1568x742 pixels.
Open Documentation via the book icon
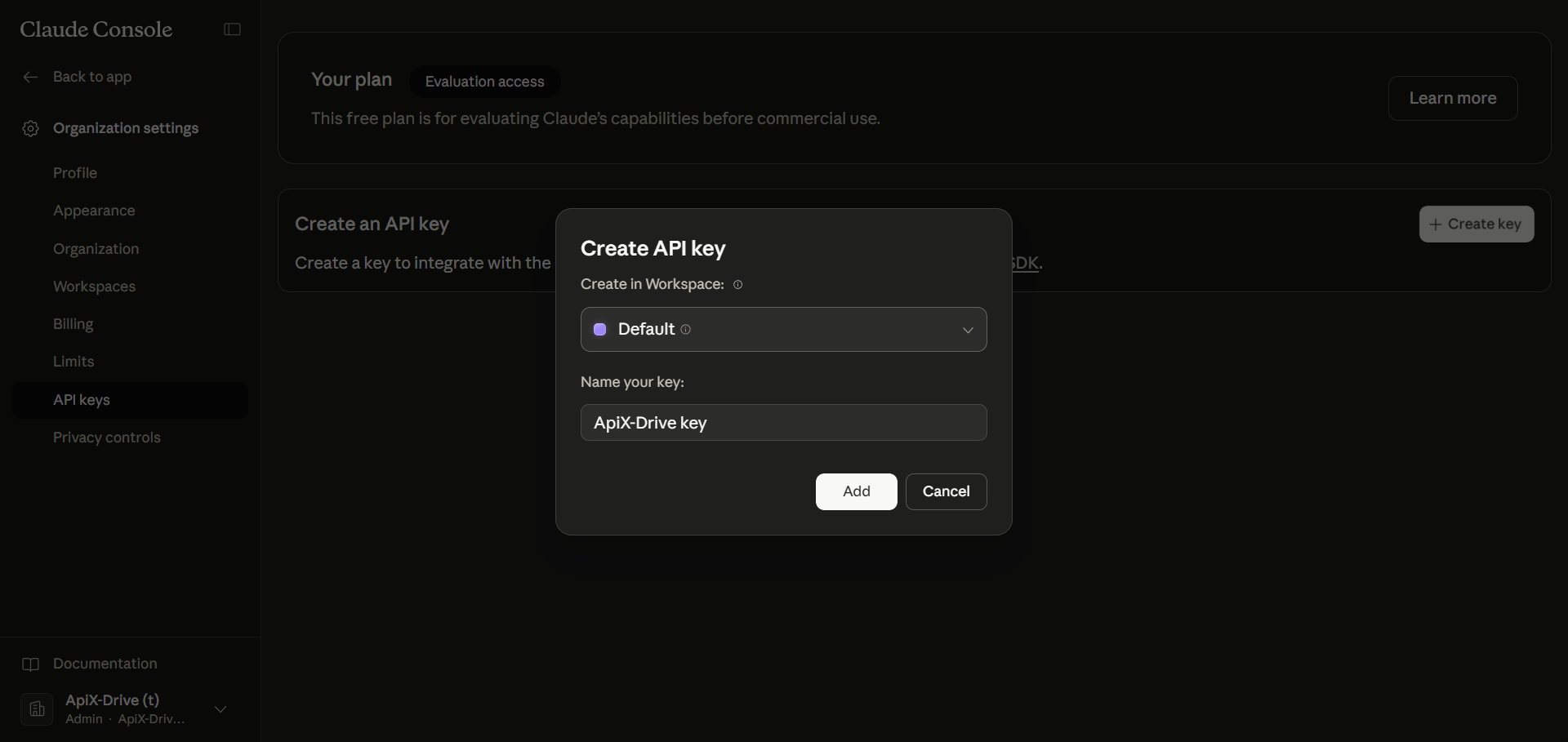tap(29, 664)
